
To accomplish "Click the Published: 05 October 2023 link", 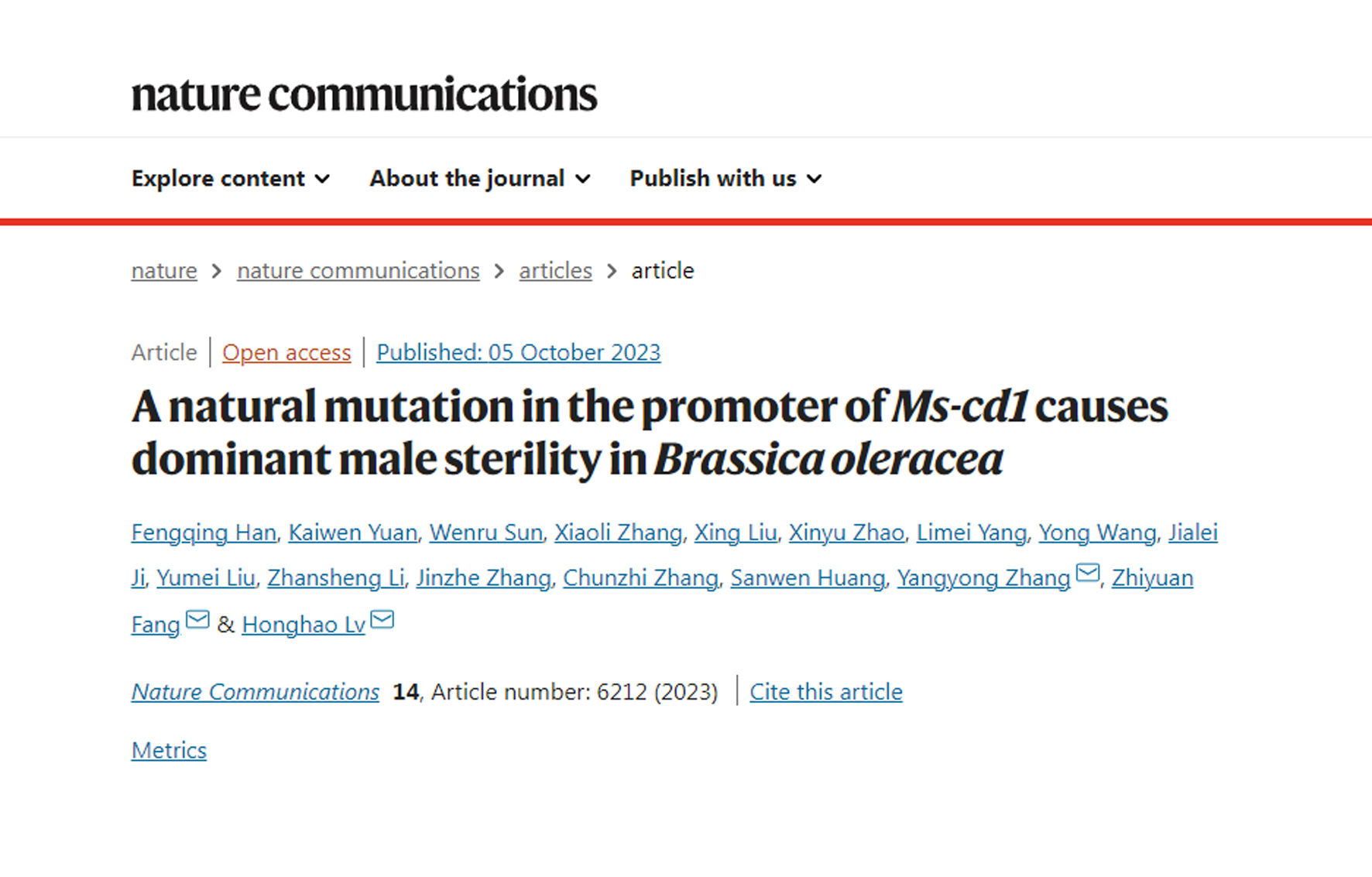I will click(518, 352).
